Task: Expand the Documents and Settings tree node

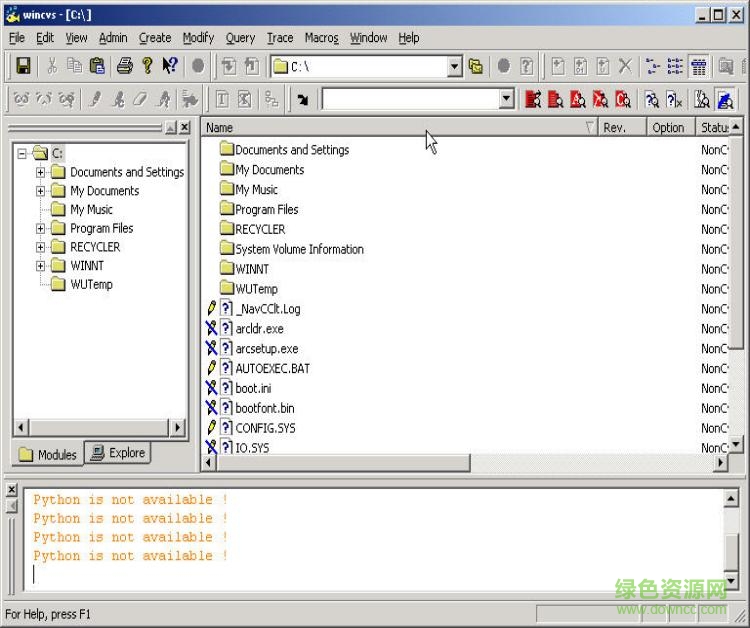Action: tap(41, 172)
